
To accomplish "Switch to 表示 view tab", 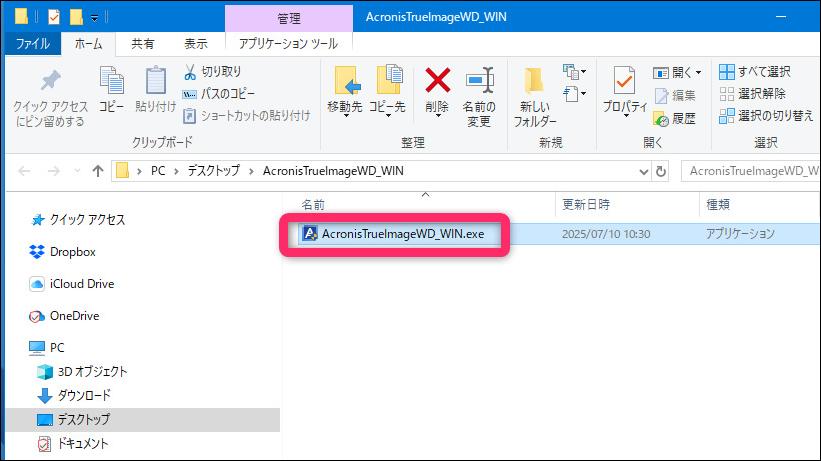I will point(196,43).
